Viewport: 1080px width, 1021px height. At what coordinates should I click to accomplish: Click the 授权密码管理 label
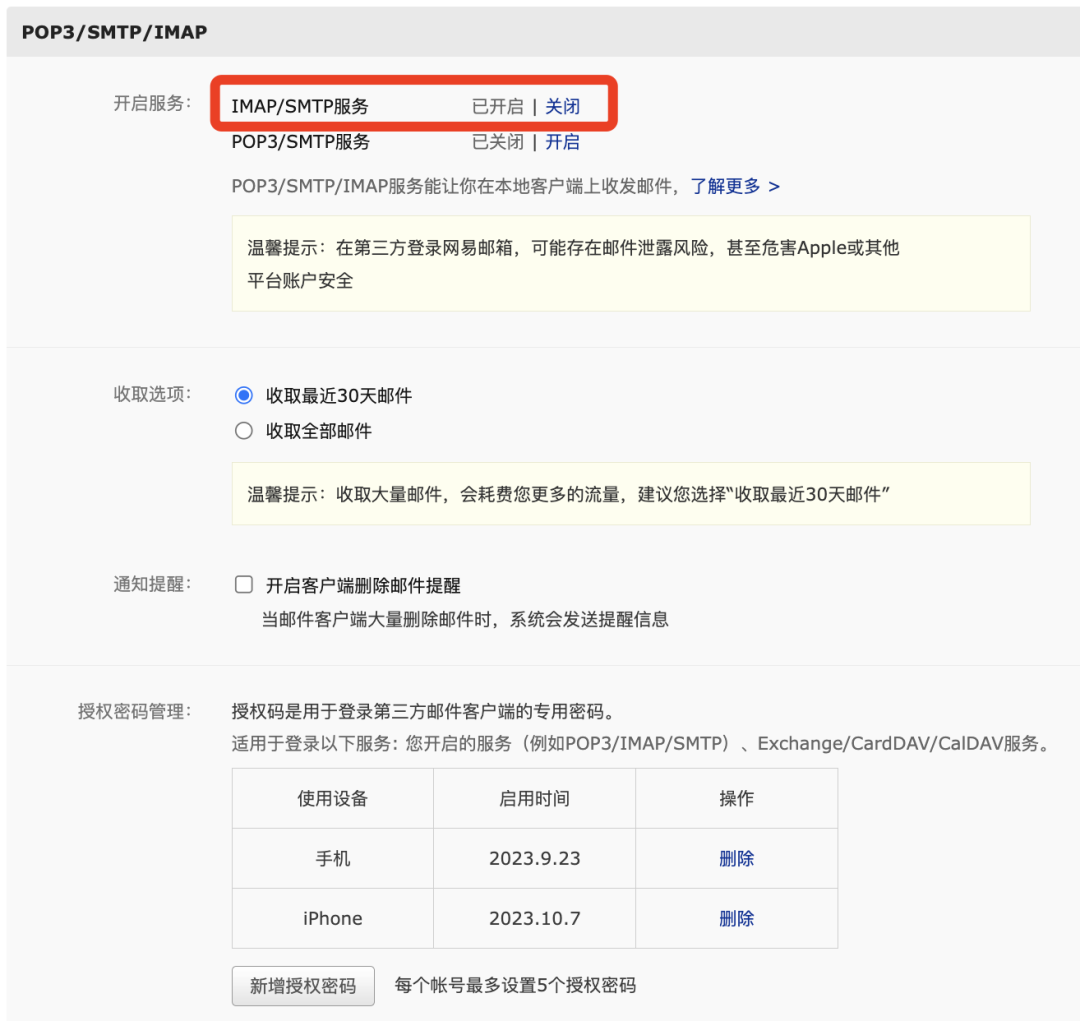[x=134, y=711]
